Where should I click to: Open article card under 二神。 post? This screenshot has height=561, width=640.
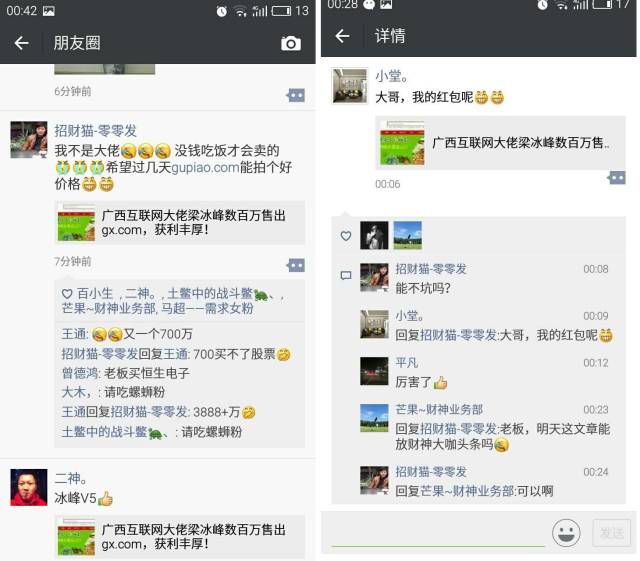[180, 537]
